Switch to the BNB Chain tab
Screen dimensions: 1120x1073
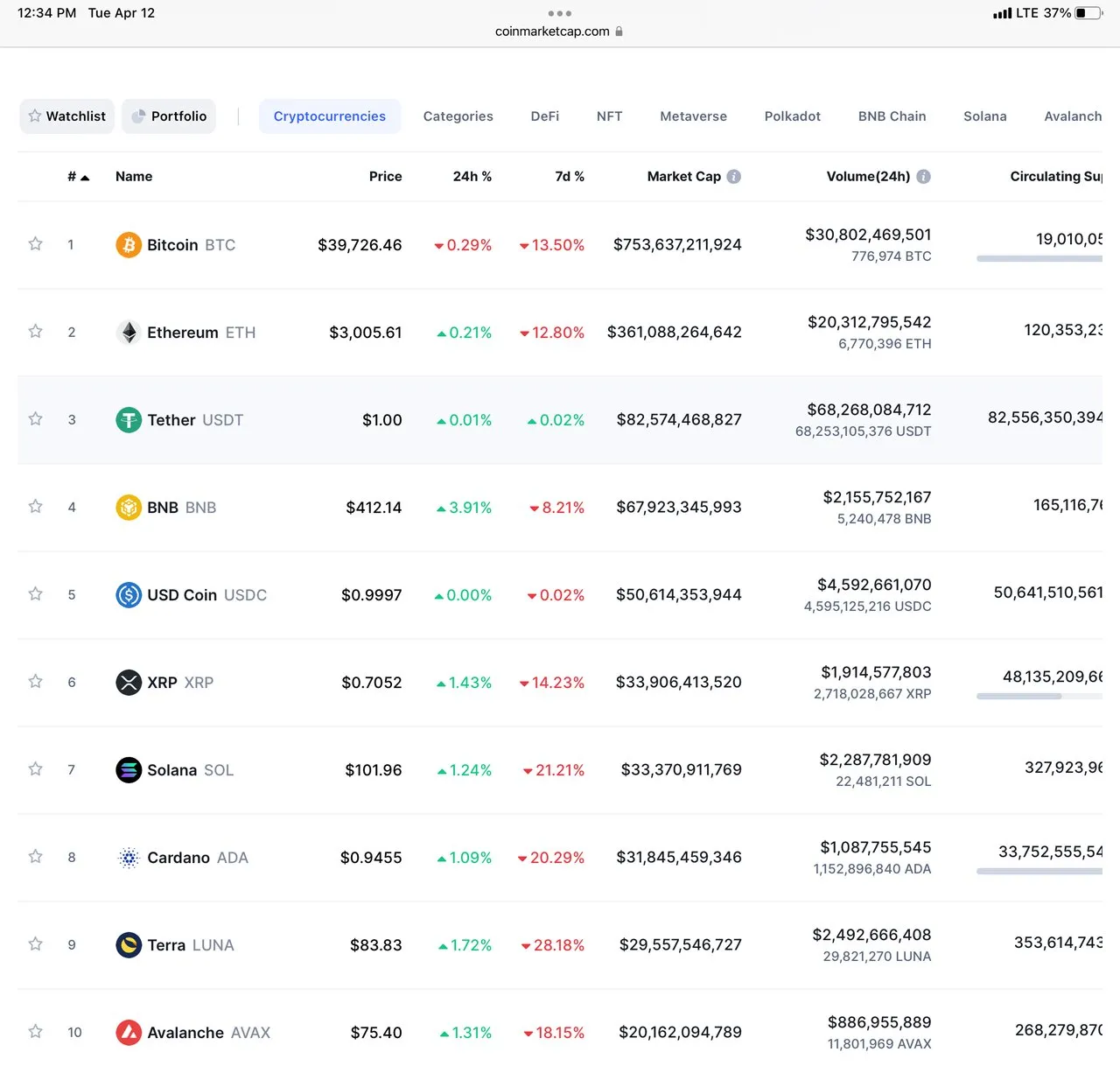click(x=892, y=116)
